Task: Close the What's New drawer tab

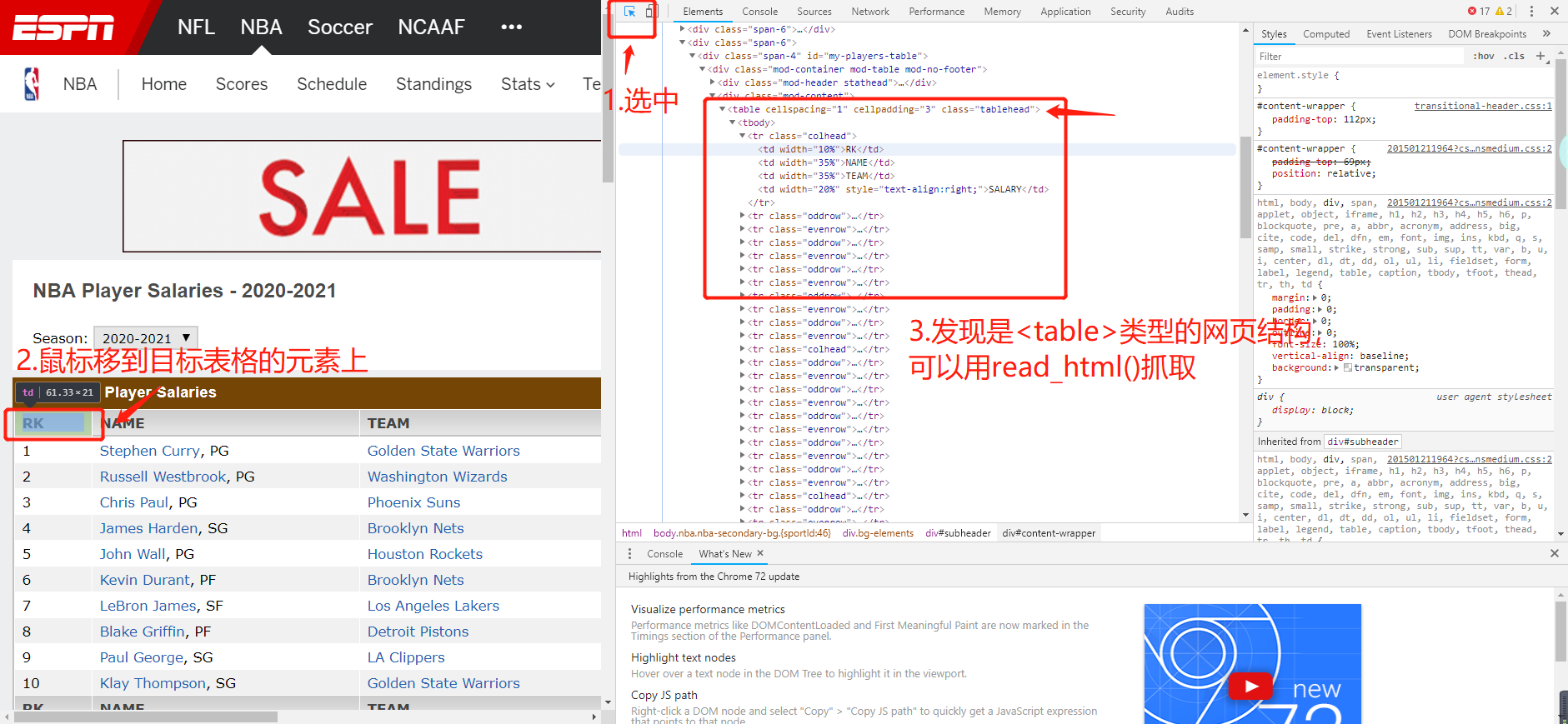Action: pos(760,553)
